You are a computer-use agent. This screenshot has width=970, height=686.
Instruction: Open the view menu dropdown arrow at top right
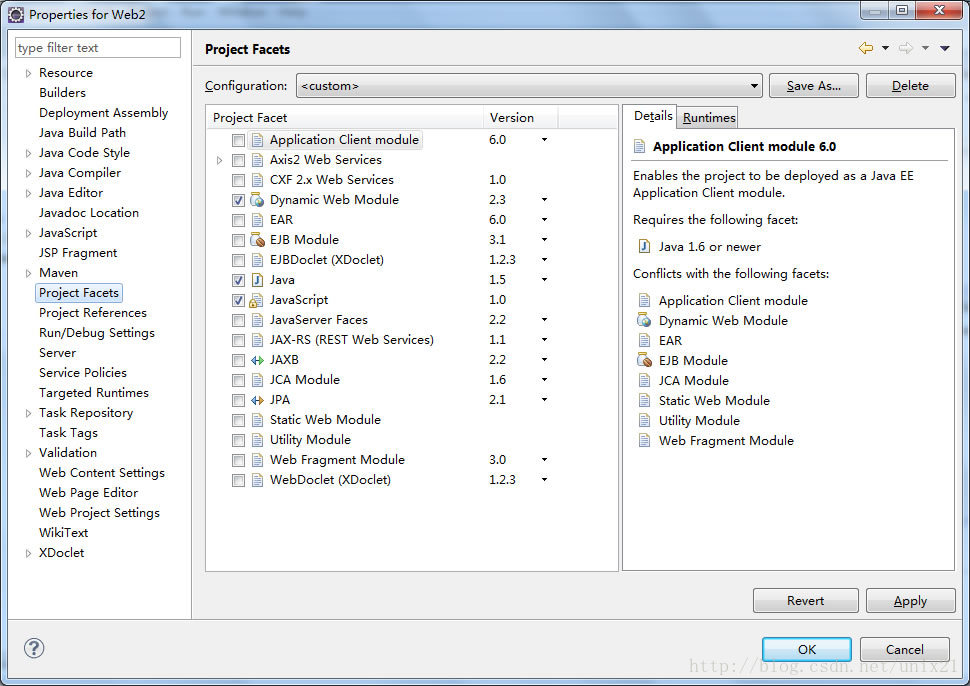coord(945,48)
